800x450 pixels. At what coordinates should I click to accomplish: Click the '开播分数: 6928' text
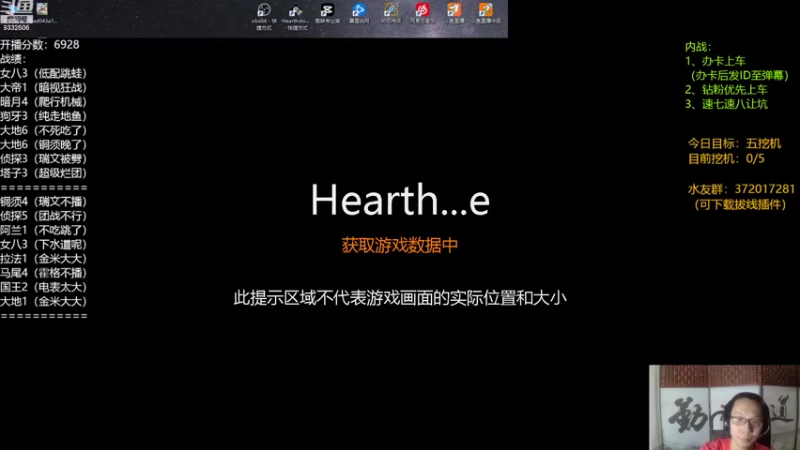[x=40, y=45]
